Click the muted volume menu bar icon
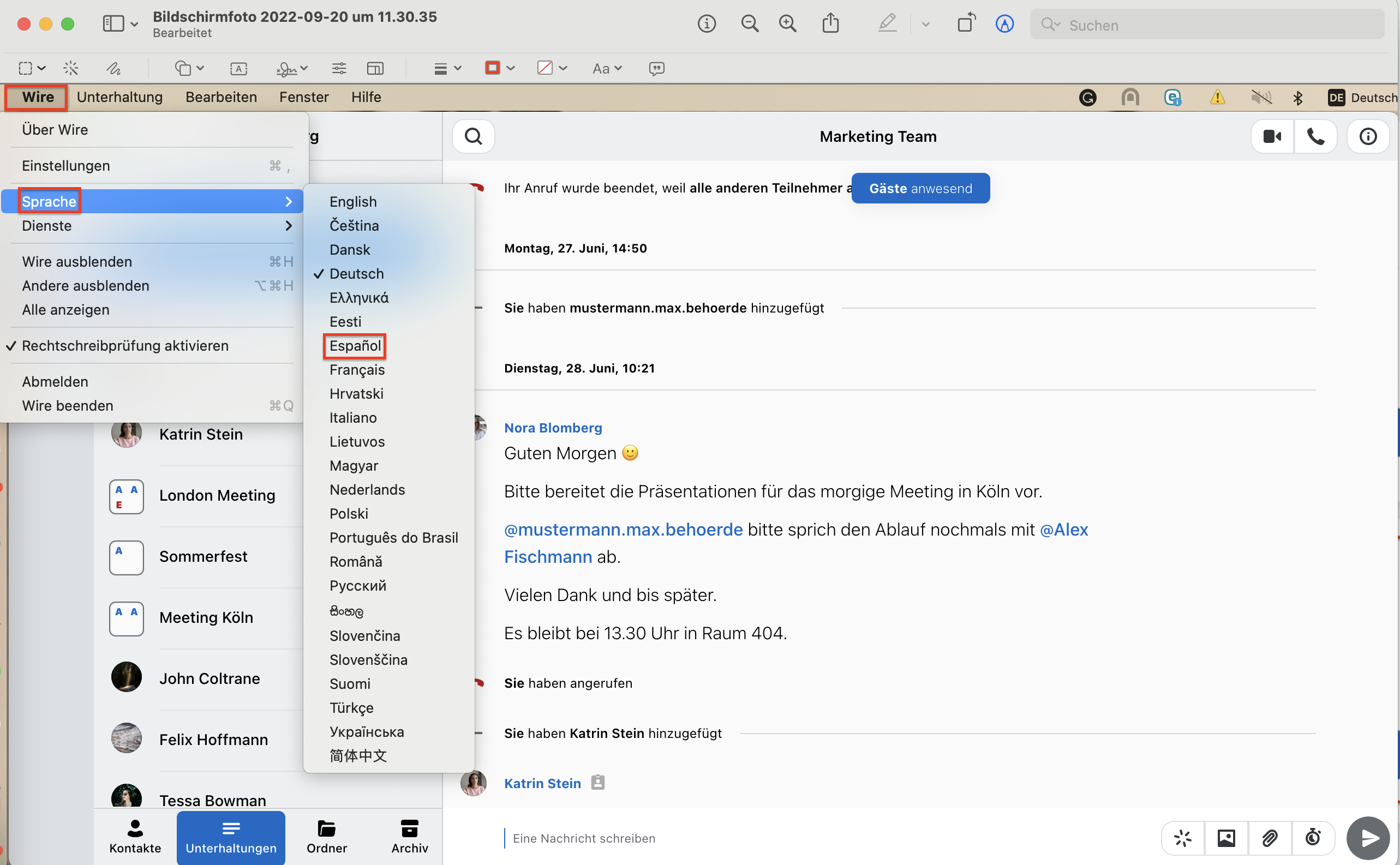This screenshot has height=865, width=1400. (1261, 98)
